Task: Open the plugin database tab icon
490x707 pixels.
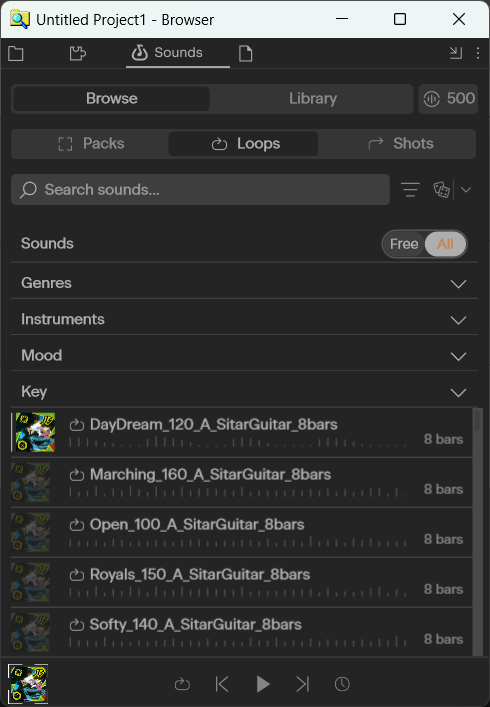Action: [x=78, y=54]
